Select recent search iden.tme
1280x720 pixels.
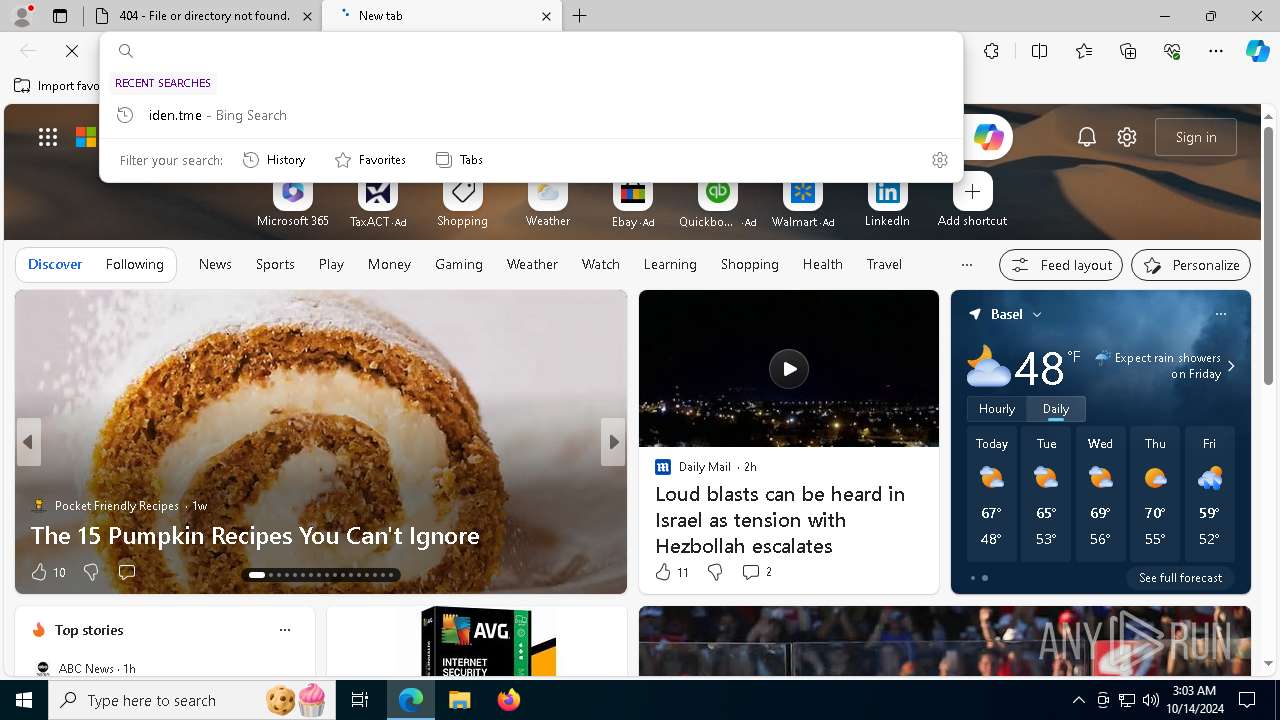(x=531, y=115)
